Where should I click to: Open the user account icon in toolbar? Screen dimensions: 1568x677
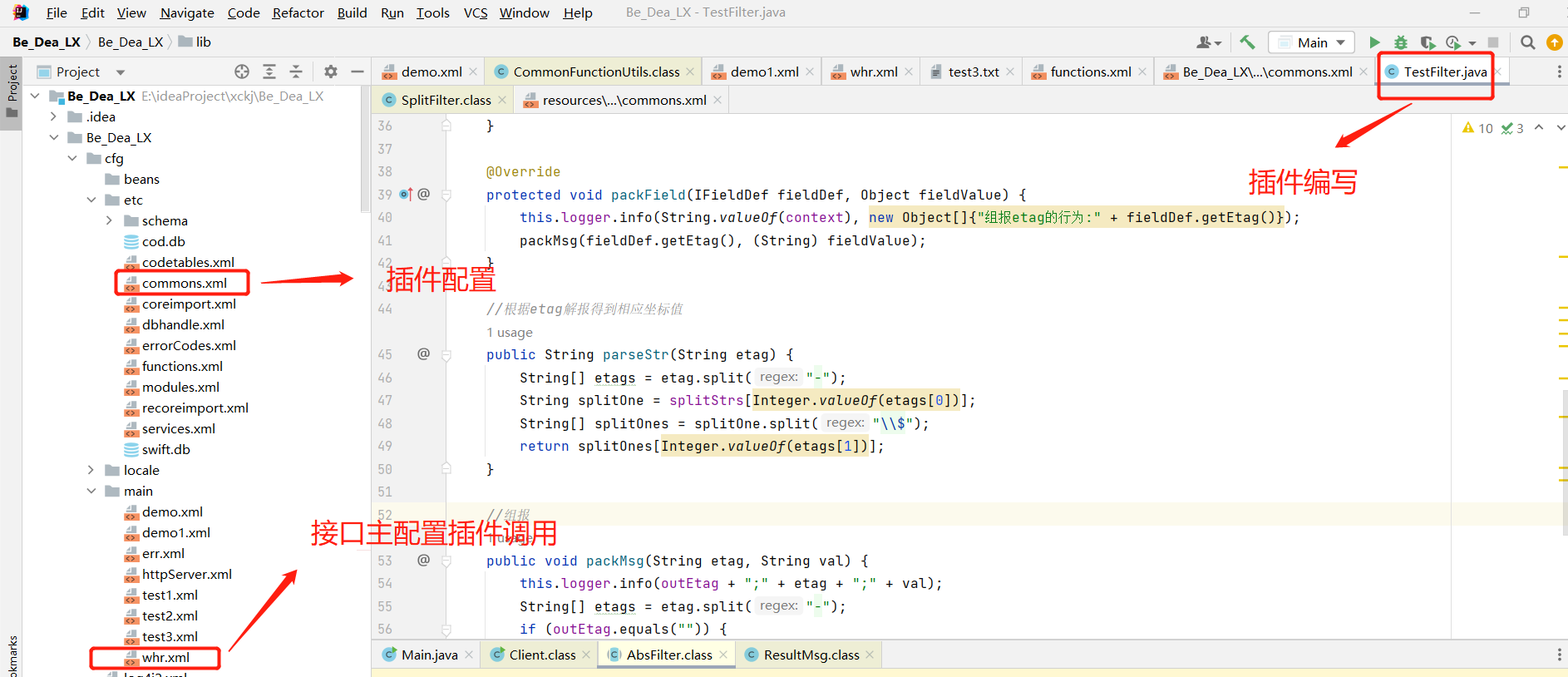point(1204,42)
